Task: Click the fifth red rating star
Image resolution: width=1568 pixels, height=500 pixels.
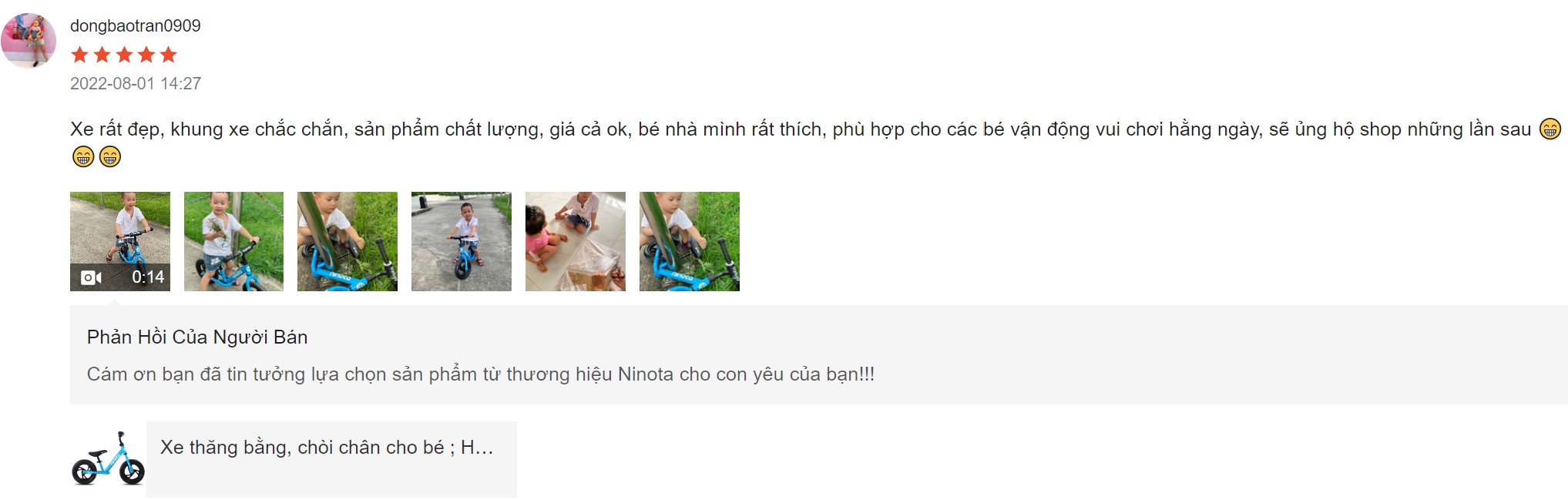Action: 169,55
